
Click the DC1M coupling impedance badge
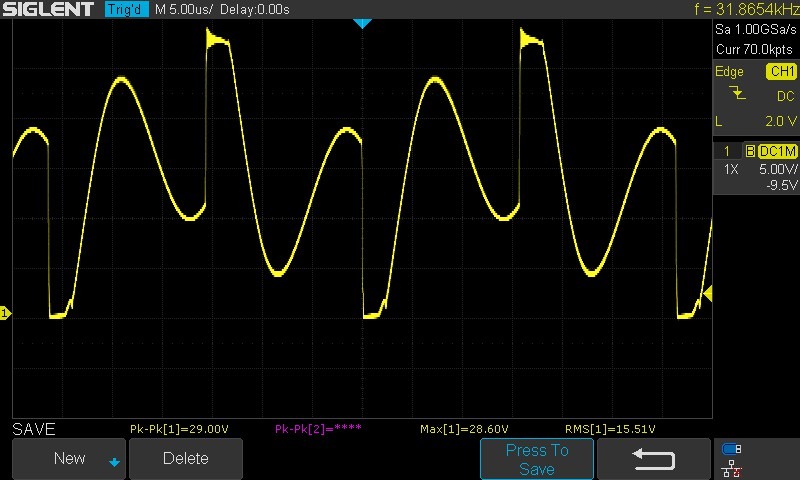coord(778,151)
